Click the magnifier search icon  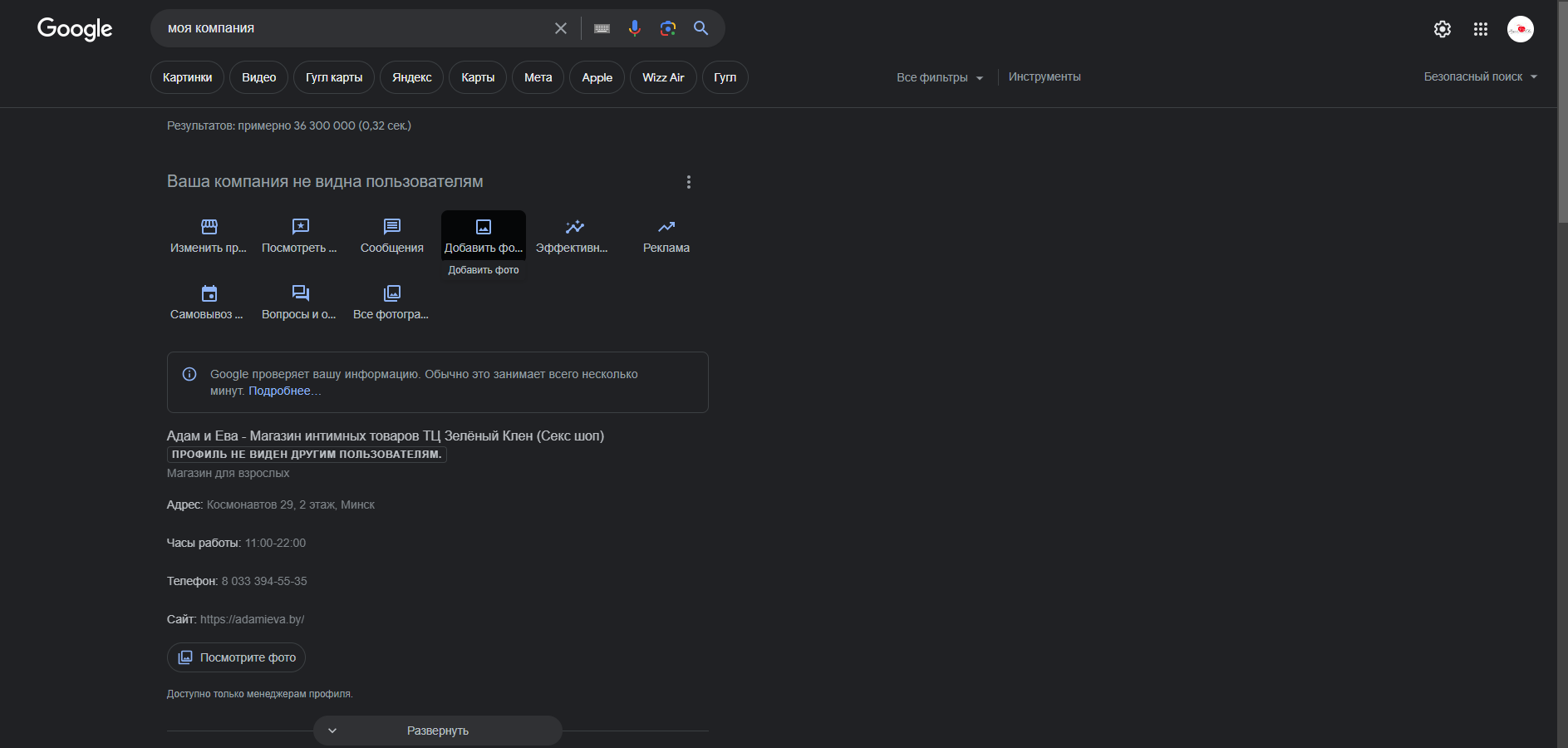click(x=701, y=28)
